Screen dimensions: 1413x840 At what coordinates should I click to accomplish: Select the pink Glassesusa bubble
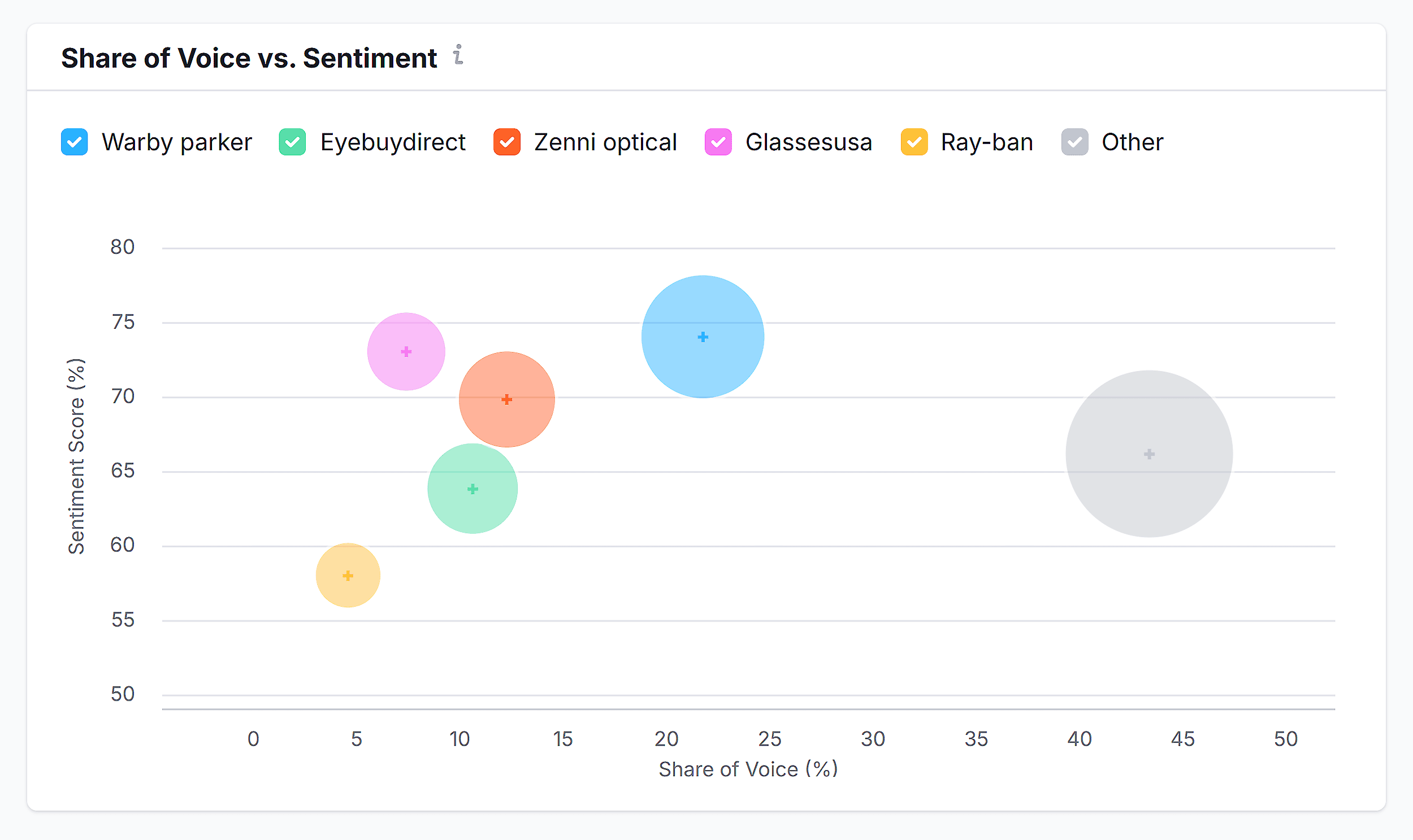pyautogui.click(x=406, y=351)
